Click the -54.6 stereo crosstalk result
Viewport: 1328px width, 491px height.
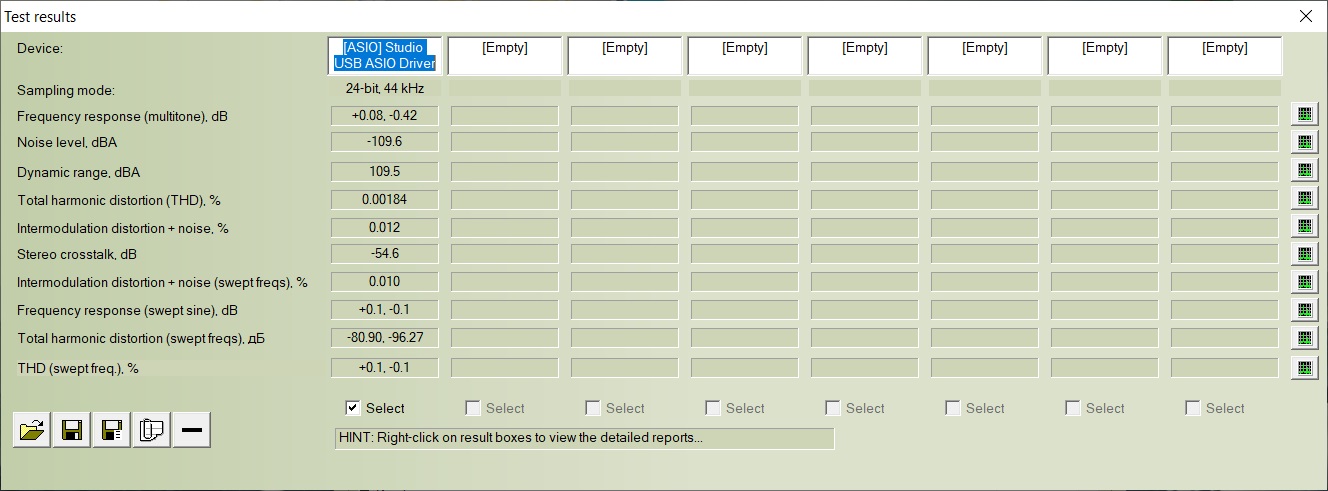[x=385, y=254]
